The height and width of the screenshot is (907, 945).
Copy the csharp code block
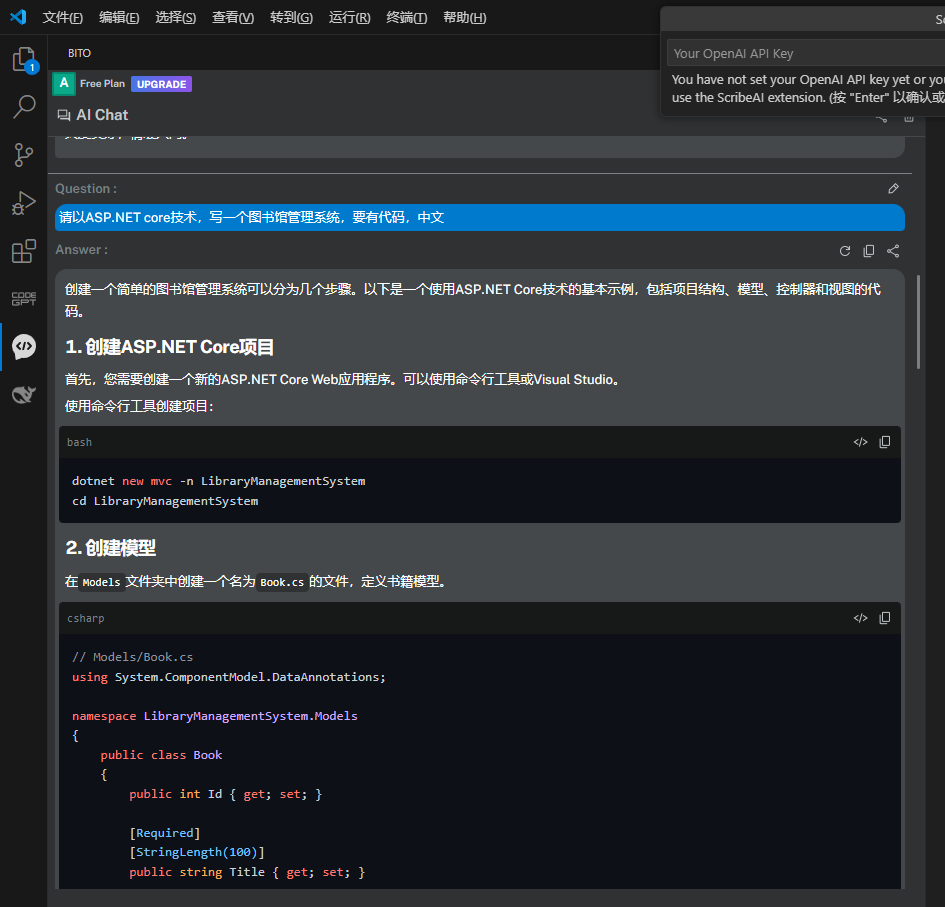point(885,618)
